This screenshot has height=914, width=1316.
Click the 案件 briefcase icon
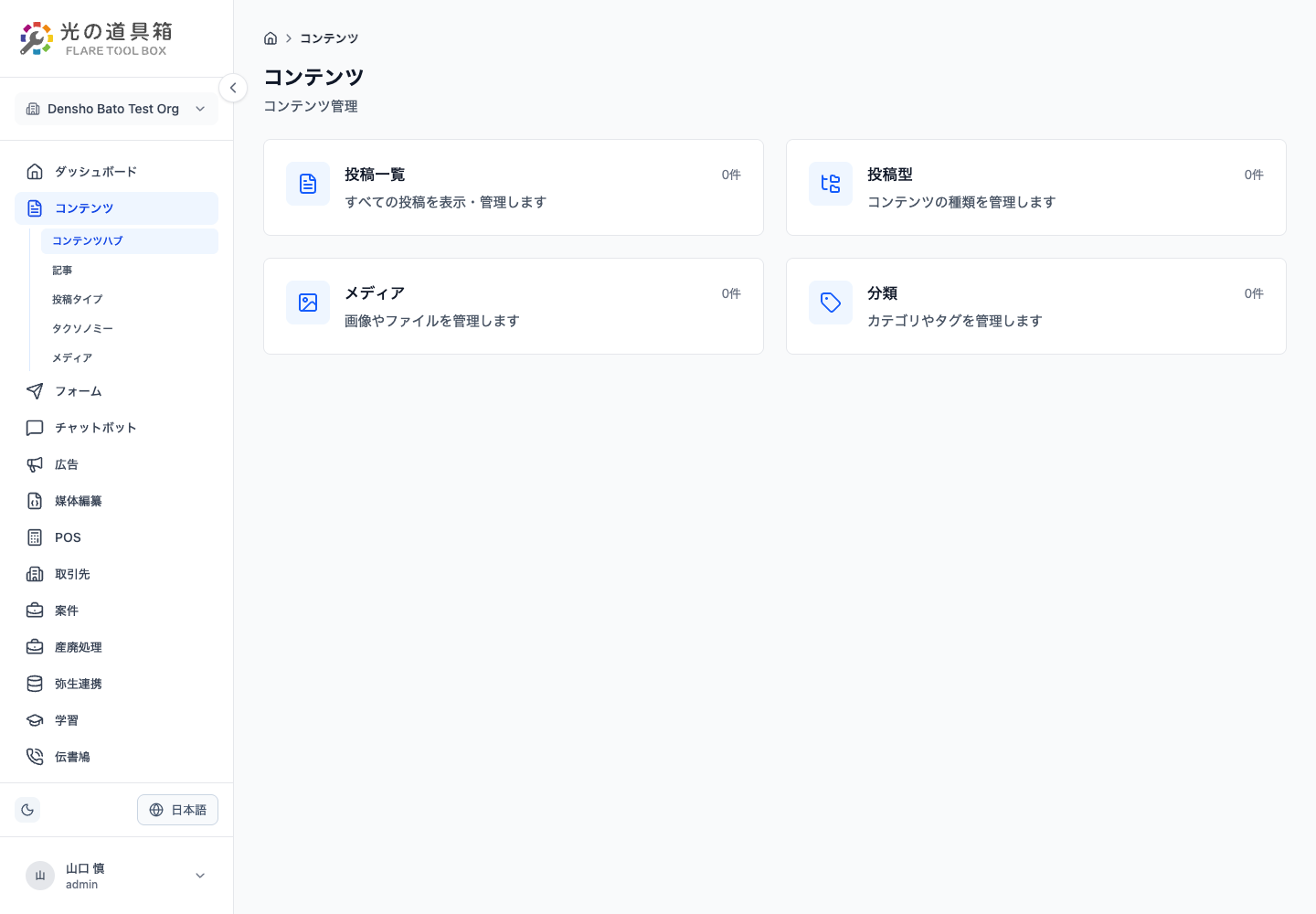pyautogui.click(x=35, y=611)
